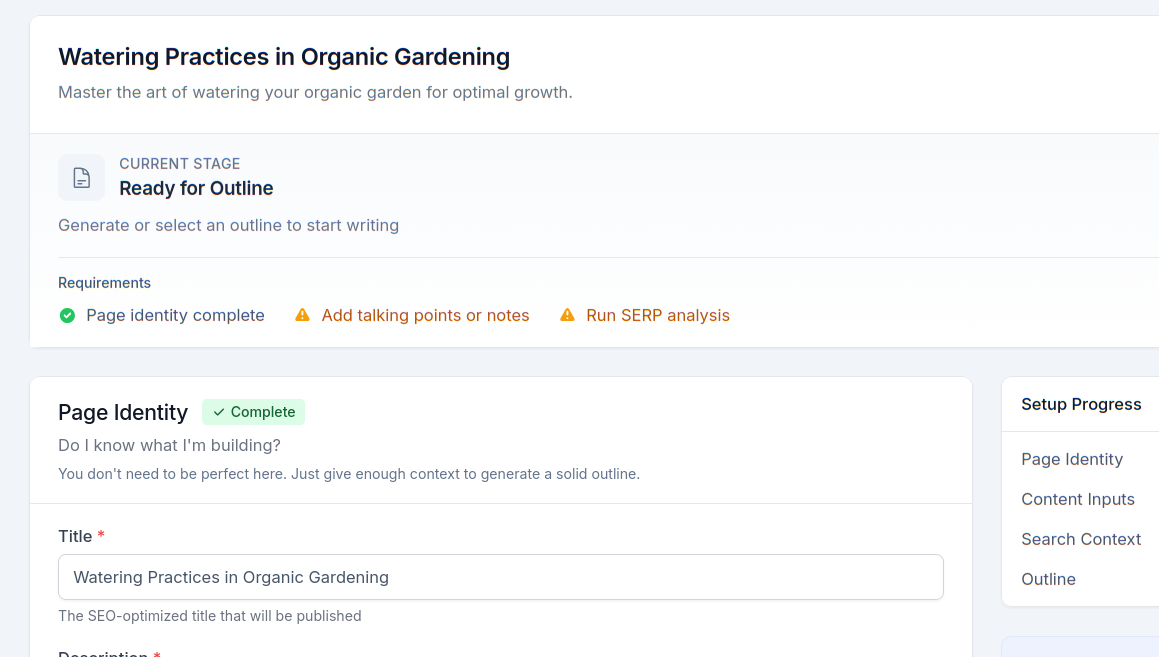Click the warning triangle before "Run SERP analysis"
Image resolution: width=1159 pixels, height=657 pixels.
pos(567,315)
